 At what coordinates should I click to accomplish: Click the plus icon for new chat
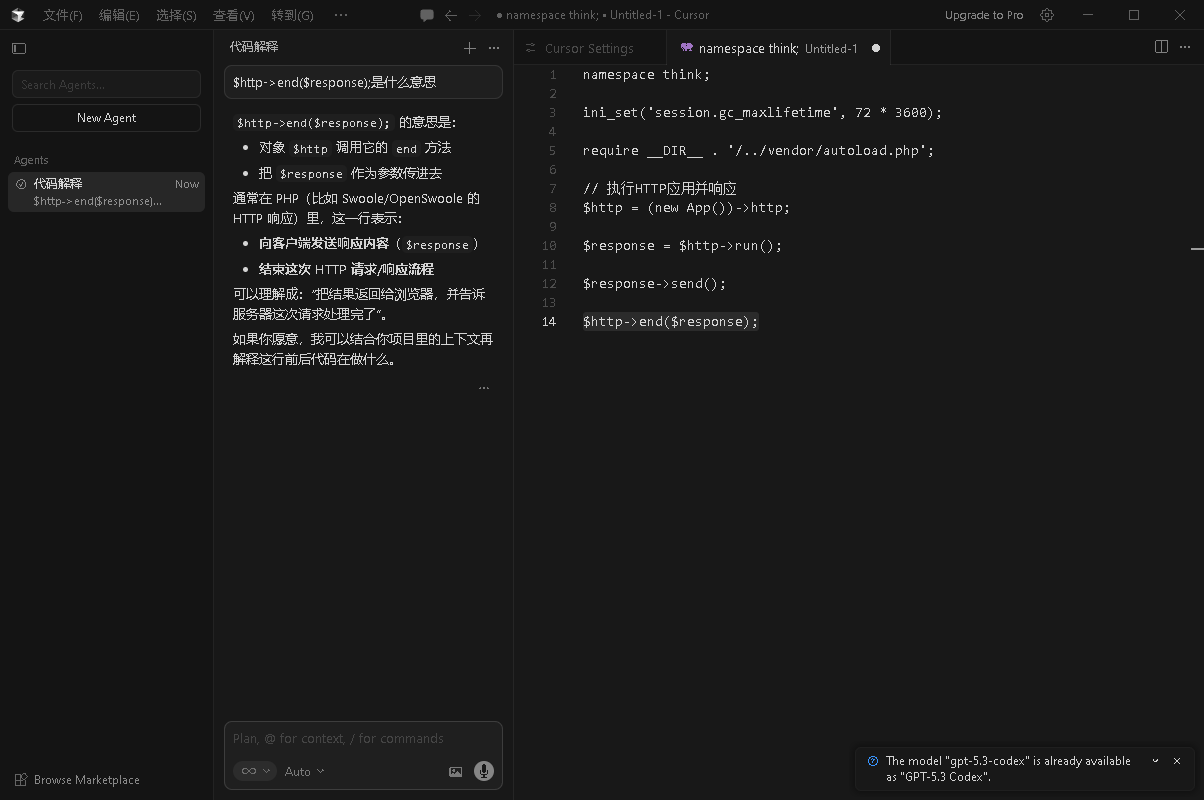(x=470, y=48)
